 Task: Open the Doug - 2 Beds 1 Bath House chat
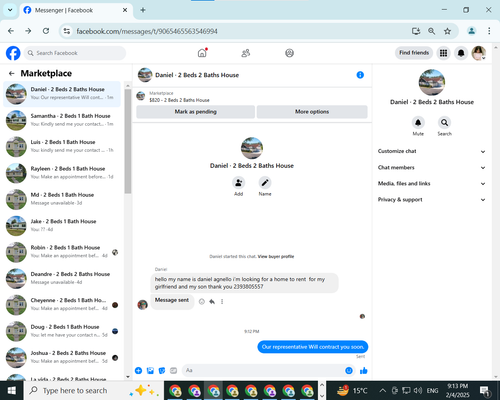[63, 331]
